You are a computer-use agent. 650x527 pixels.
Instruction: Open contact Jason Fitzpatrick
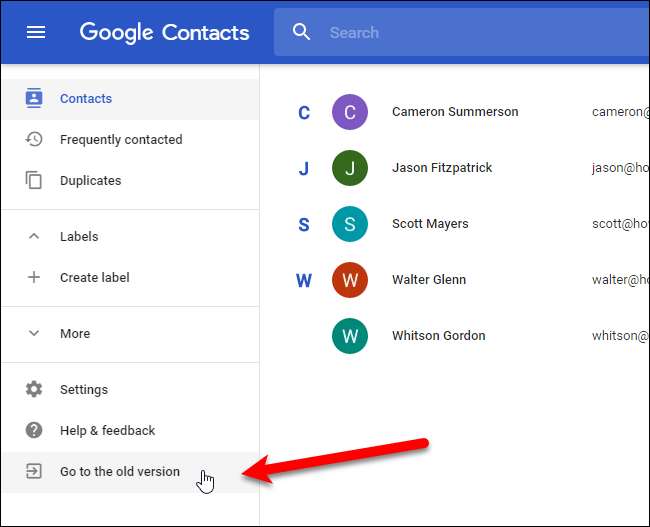click(x=442, y=168)
